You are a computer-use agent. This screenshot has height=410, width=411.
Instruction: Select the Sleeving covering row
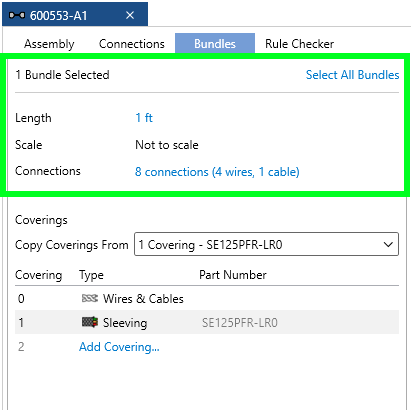pyautogui.click(x=207, y=322)
